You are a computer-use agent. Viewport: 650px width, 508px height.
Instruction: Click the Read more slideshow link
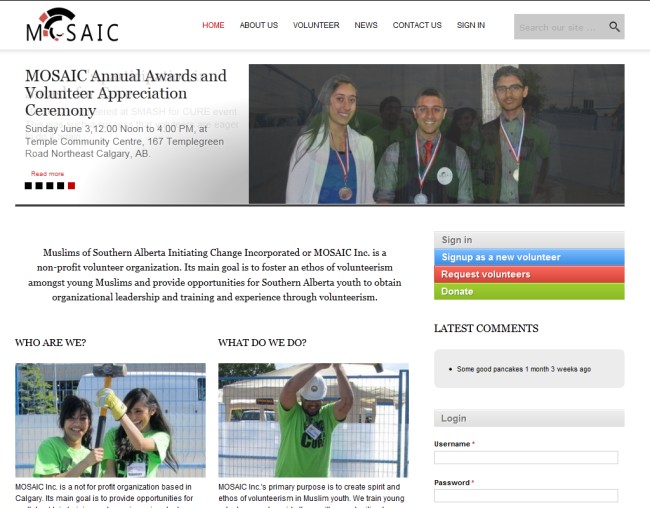(x=47, y=173)
